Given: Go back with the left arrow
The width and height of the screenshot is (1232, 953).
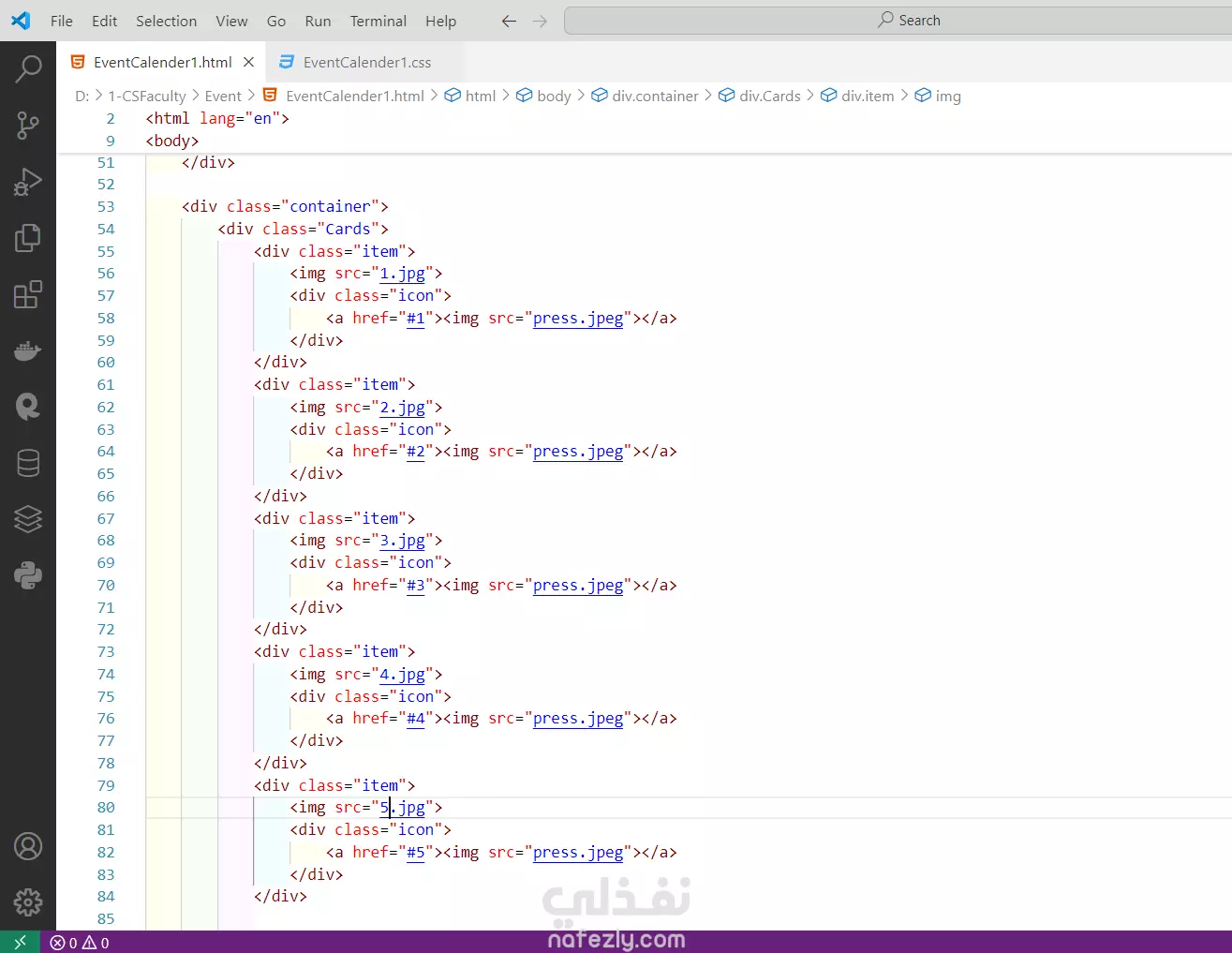Looking at the screenshot, I should tap(509, 21).
